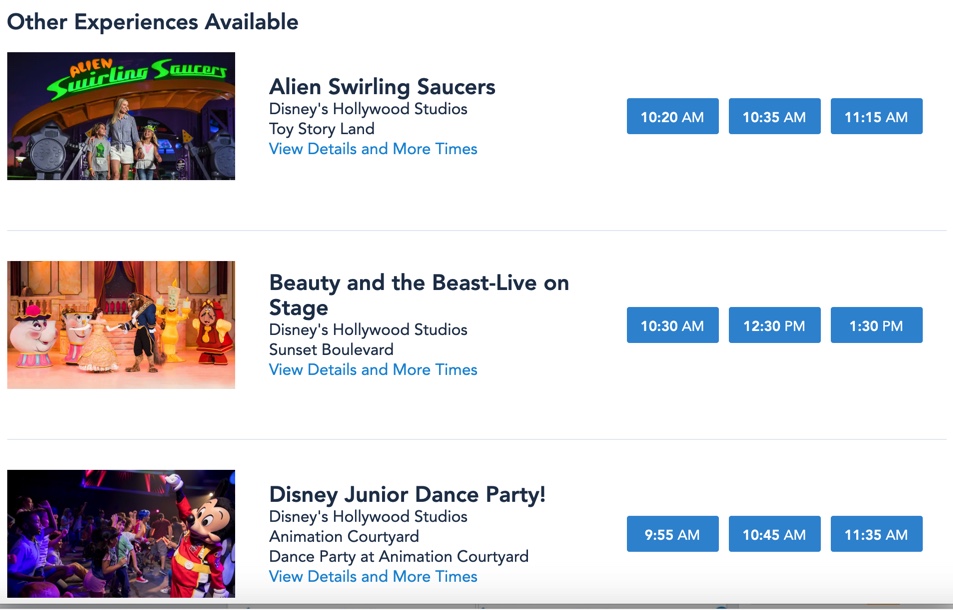
Task: Choose the 10:45 AM time slot
Action: click(x=774, y=535)
